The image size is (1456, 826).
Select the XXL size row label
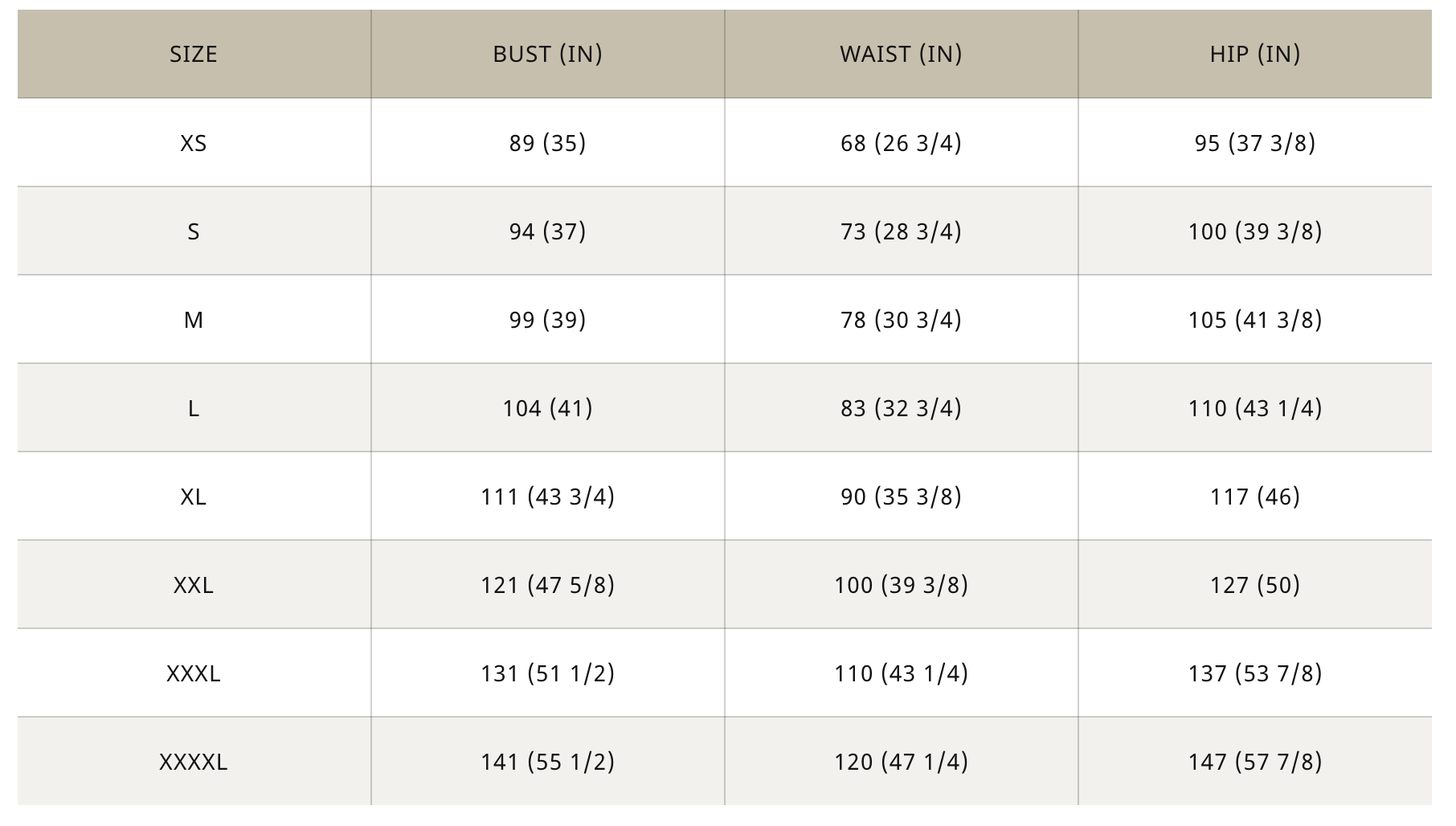click(x=193, y=585)
